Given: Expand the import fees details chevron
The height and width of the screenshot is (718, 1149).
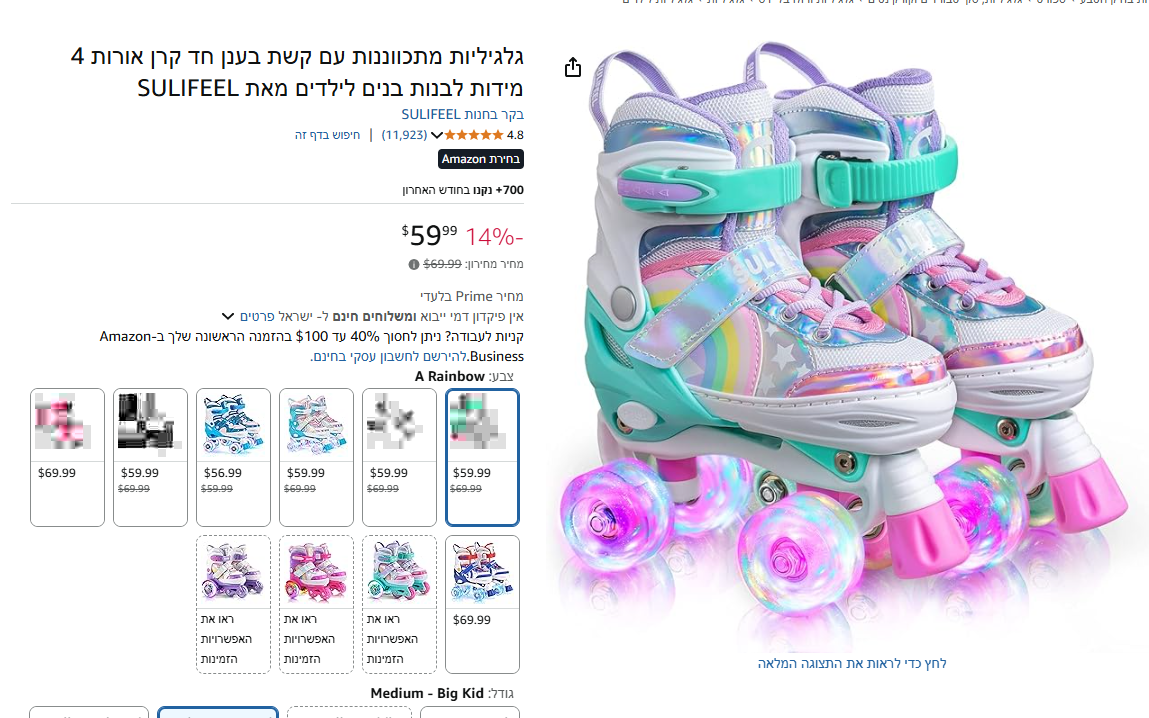Looking at the screenshot, I should (227, 316).
